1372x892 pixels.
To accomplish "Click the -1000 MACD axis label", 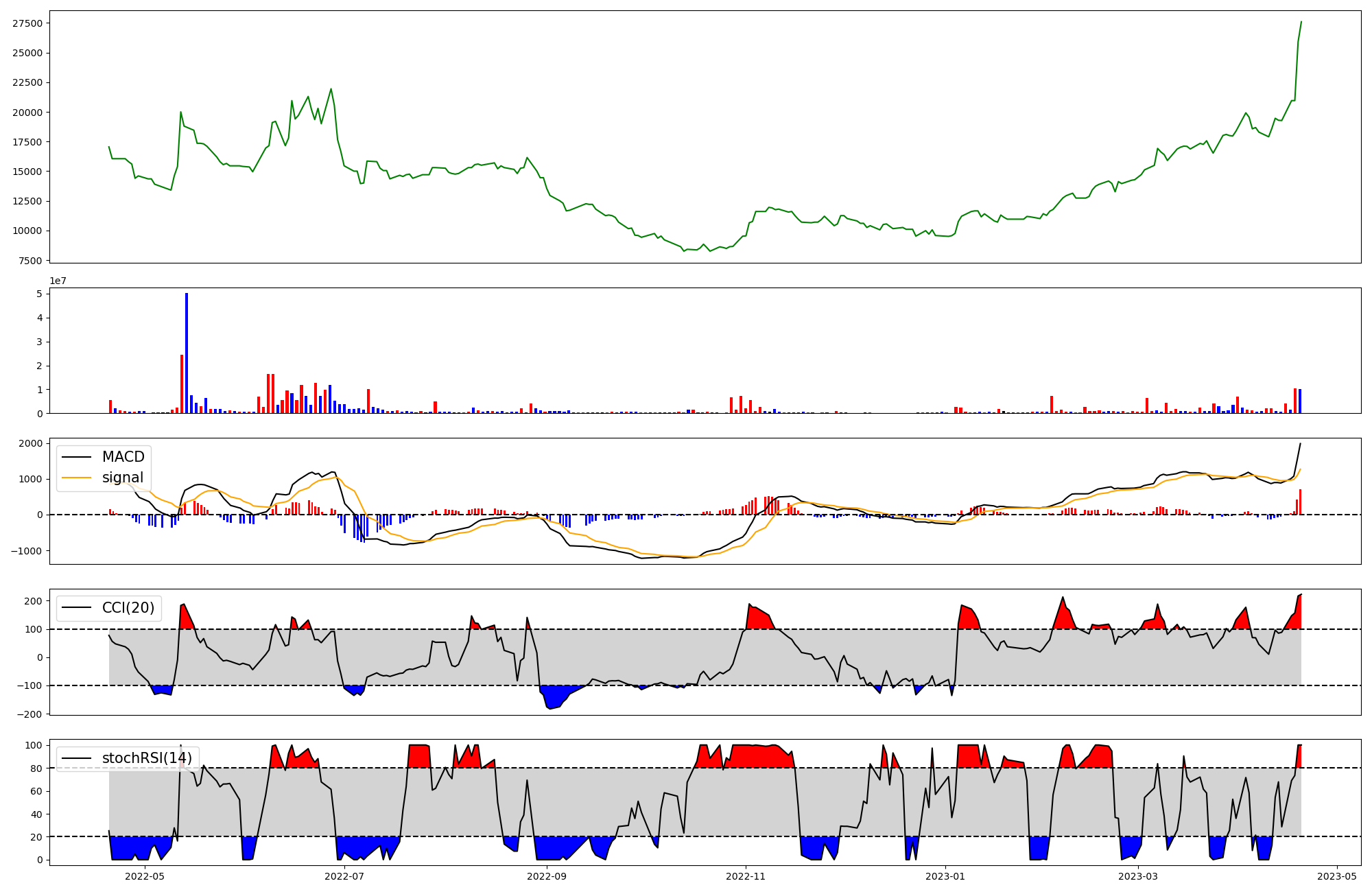I will tap(28, 551).
